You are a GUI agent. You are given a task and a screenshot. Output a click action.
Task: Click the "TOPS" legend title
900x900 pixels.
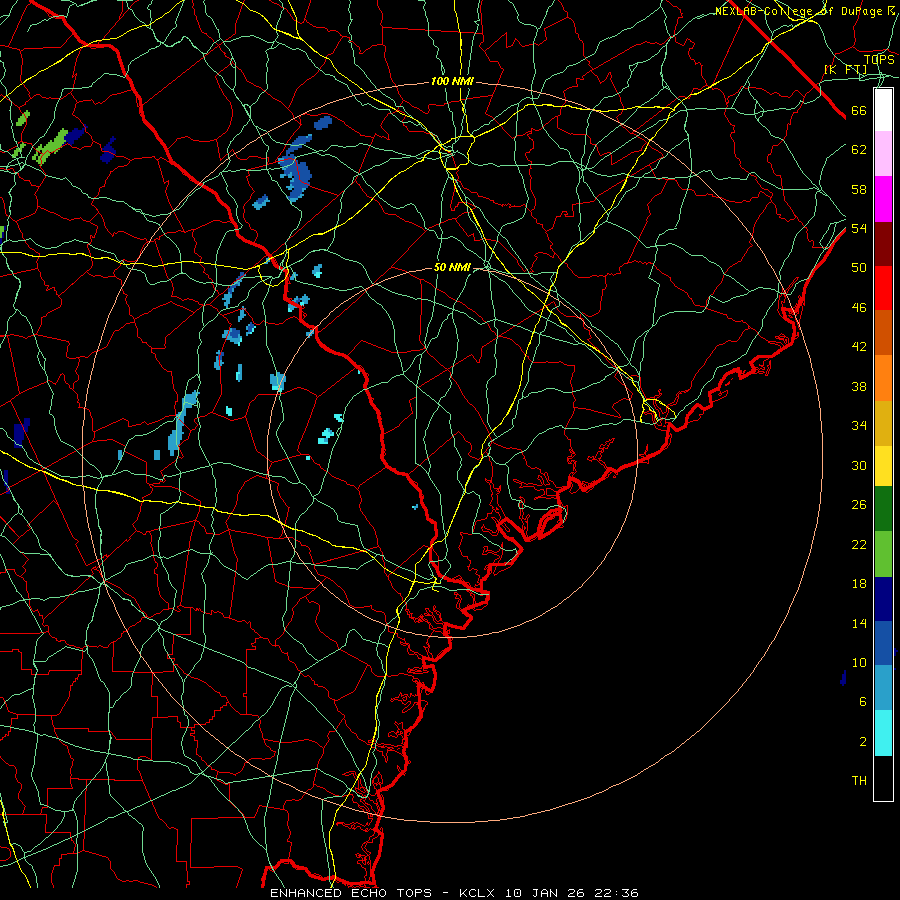point(879,60)
